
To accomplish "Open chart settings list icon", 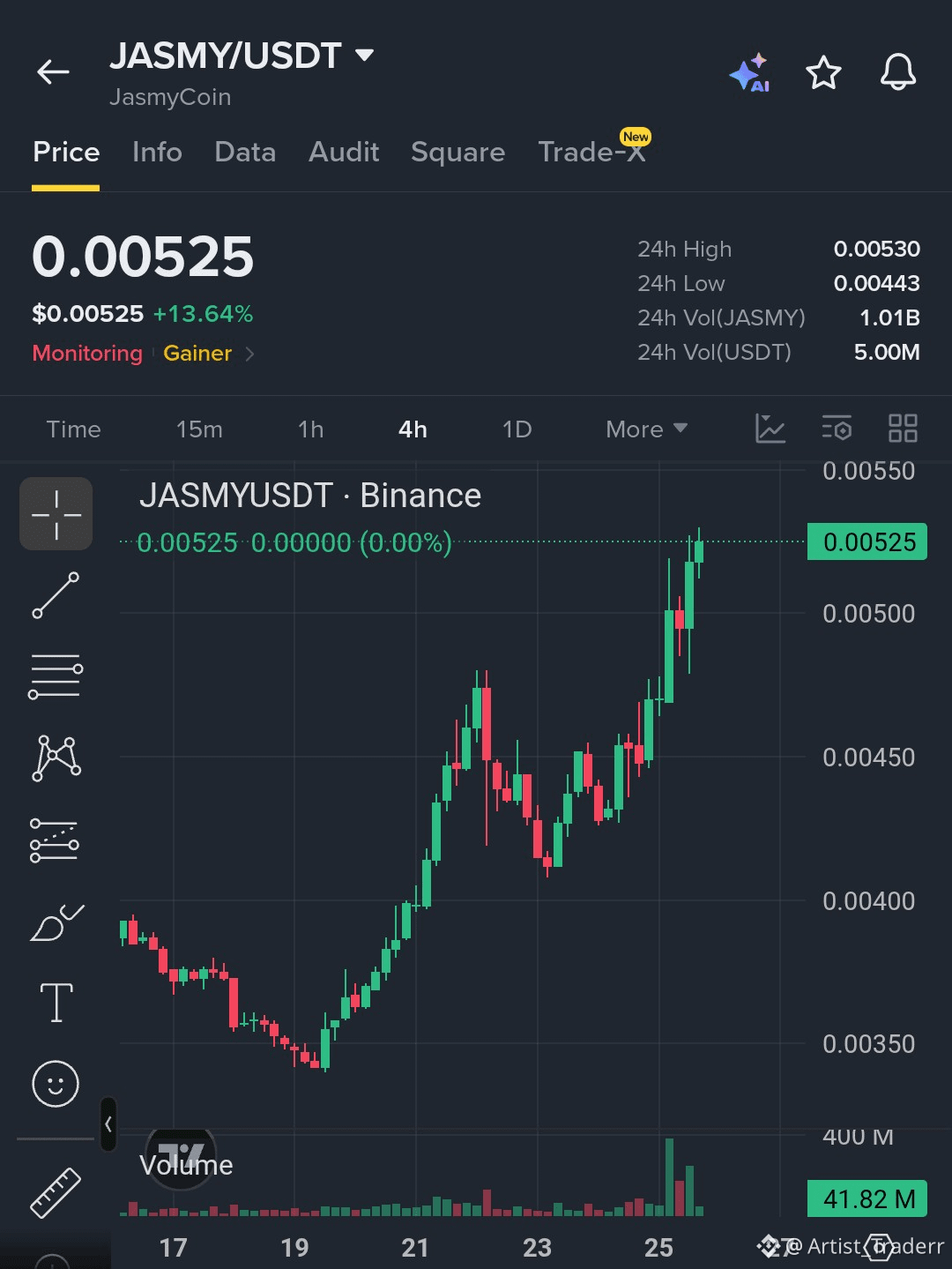I will 837,429.
